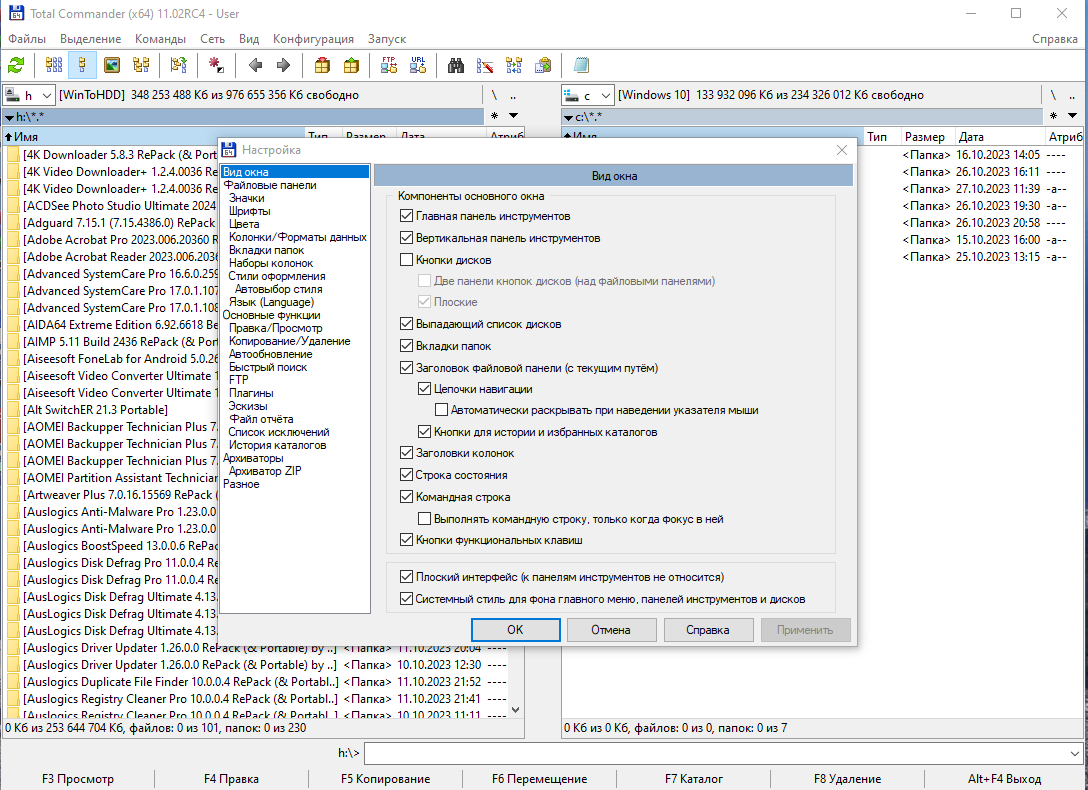The image size is (1088, 790).
Task: Toggle the Командная строка checkbox
Action: point(407,497)
